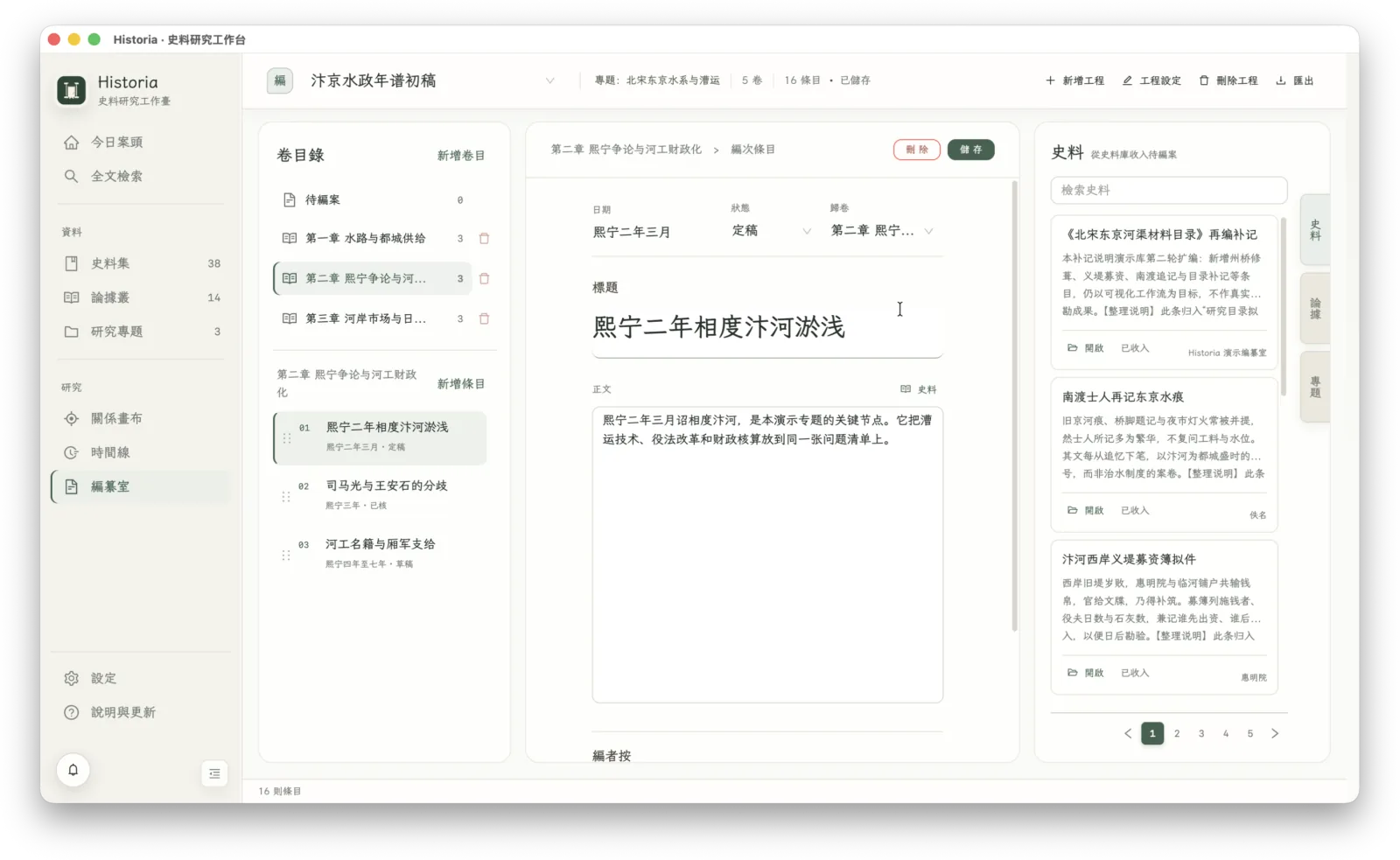Open entry 河工名籍与厢军支给
Screen dimensions: 1400x860
tap(381, 553)
